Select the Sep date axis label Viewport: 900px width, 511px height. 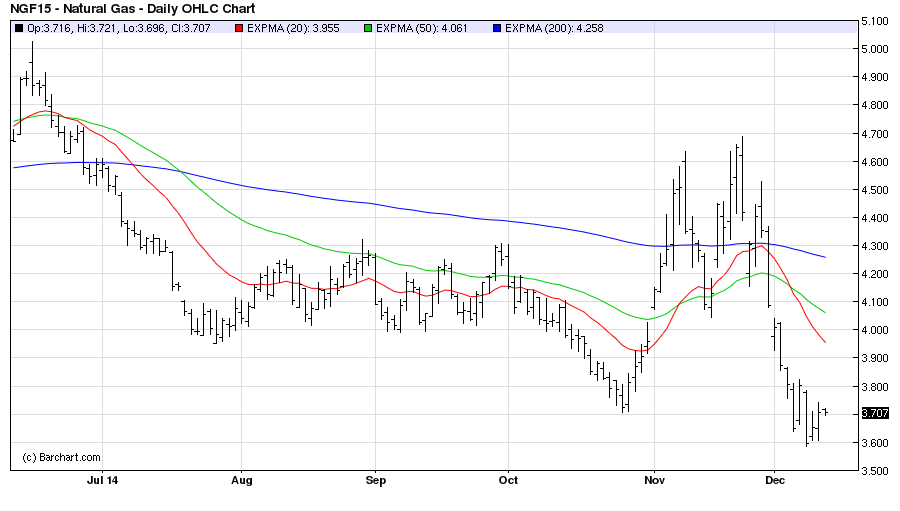375,480
